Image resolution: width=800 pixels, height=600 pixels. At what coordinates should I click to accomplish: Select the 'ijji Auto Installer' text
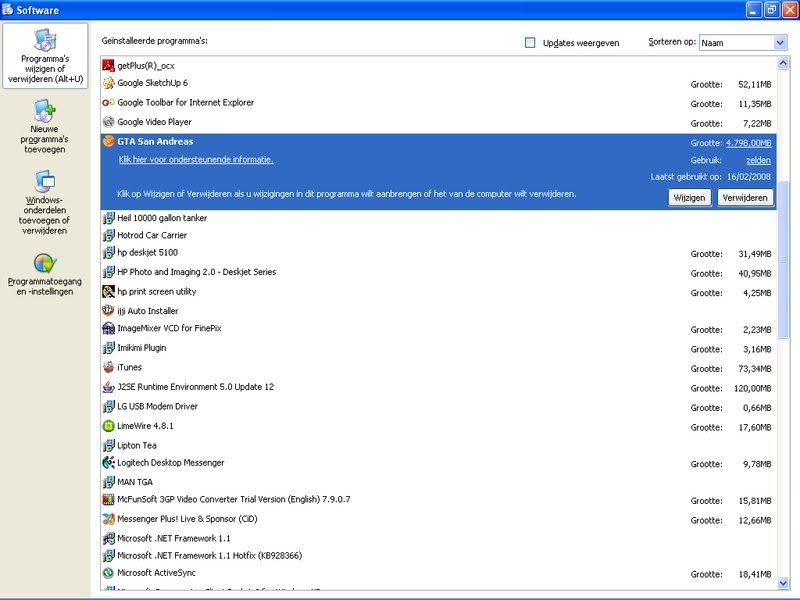(147, 311)
